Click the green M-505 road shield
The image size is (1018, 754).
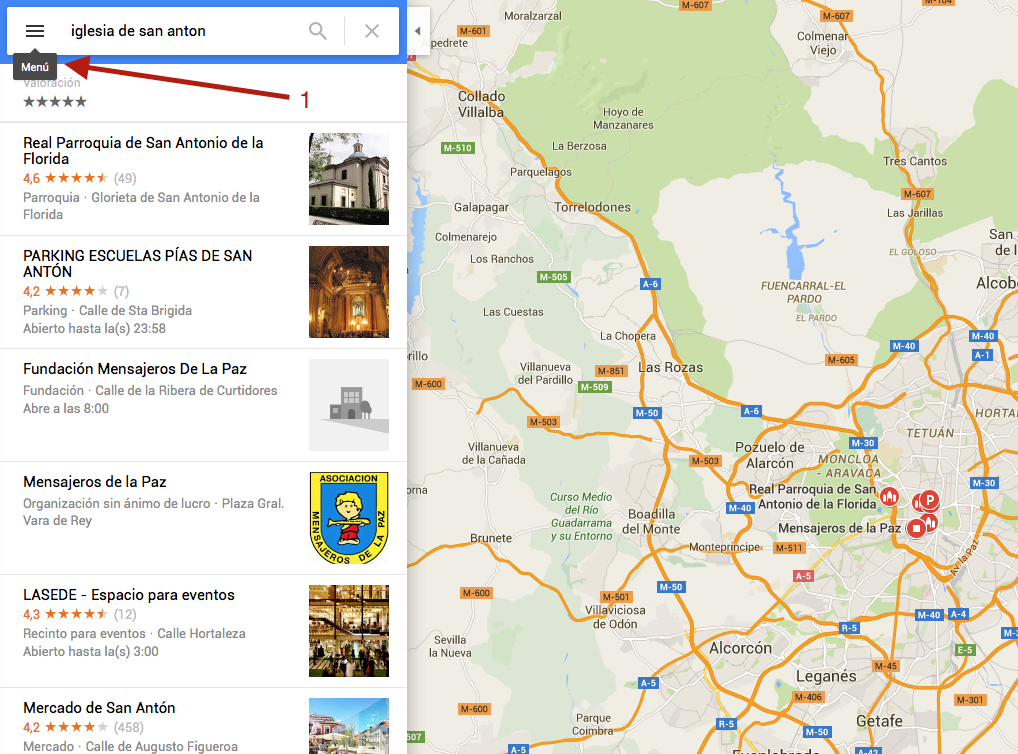click(x=553, y=277)
